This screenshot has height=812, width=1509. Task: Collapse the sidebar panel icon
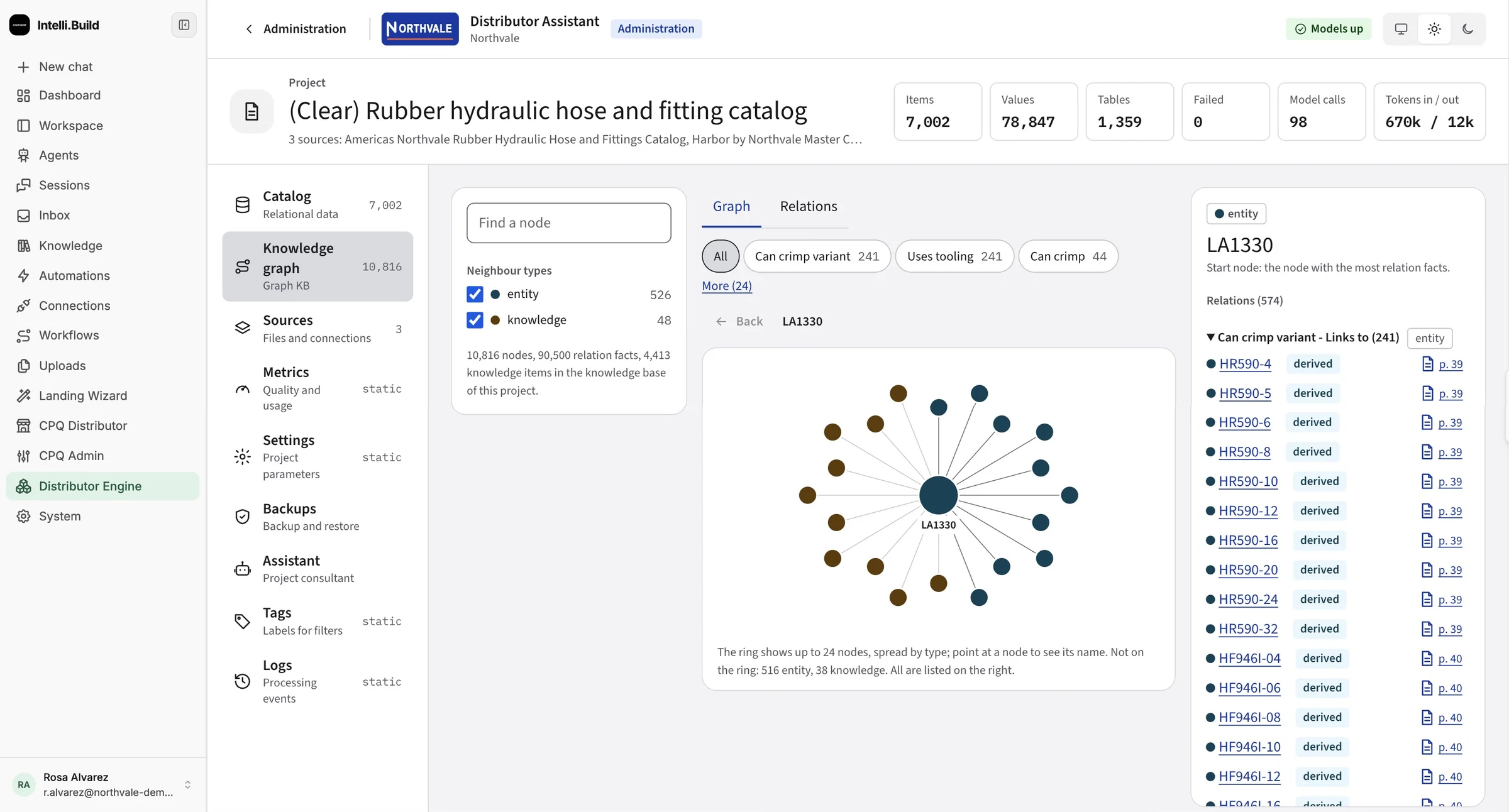pyautogui.click(x=184, y=25)
